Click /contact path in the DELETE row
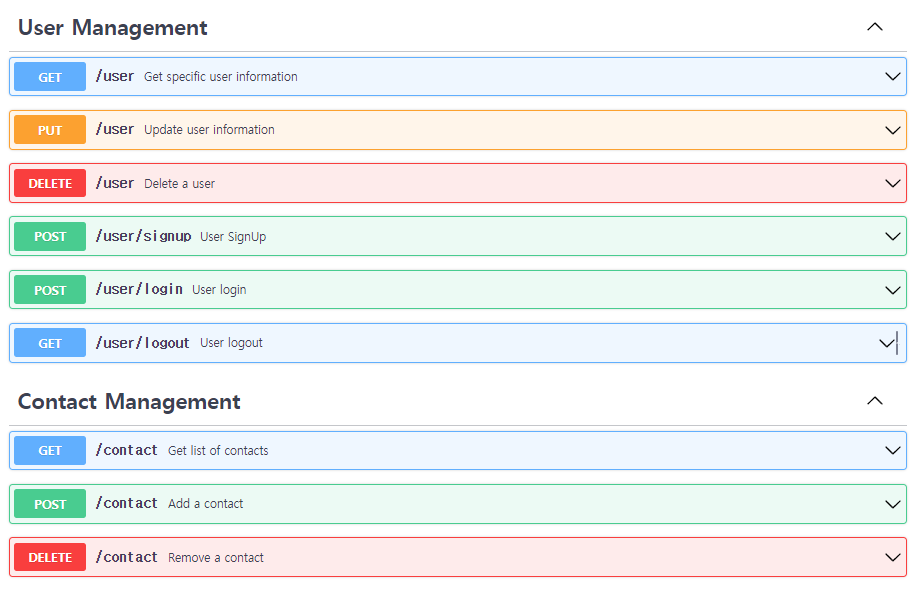Viewport: 920px width, 595px height. tap(127, 557)
